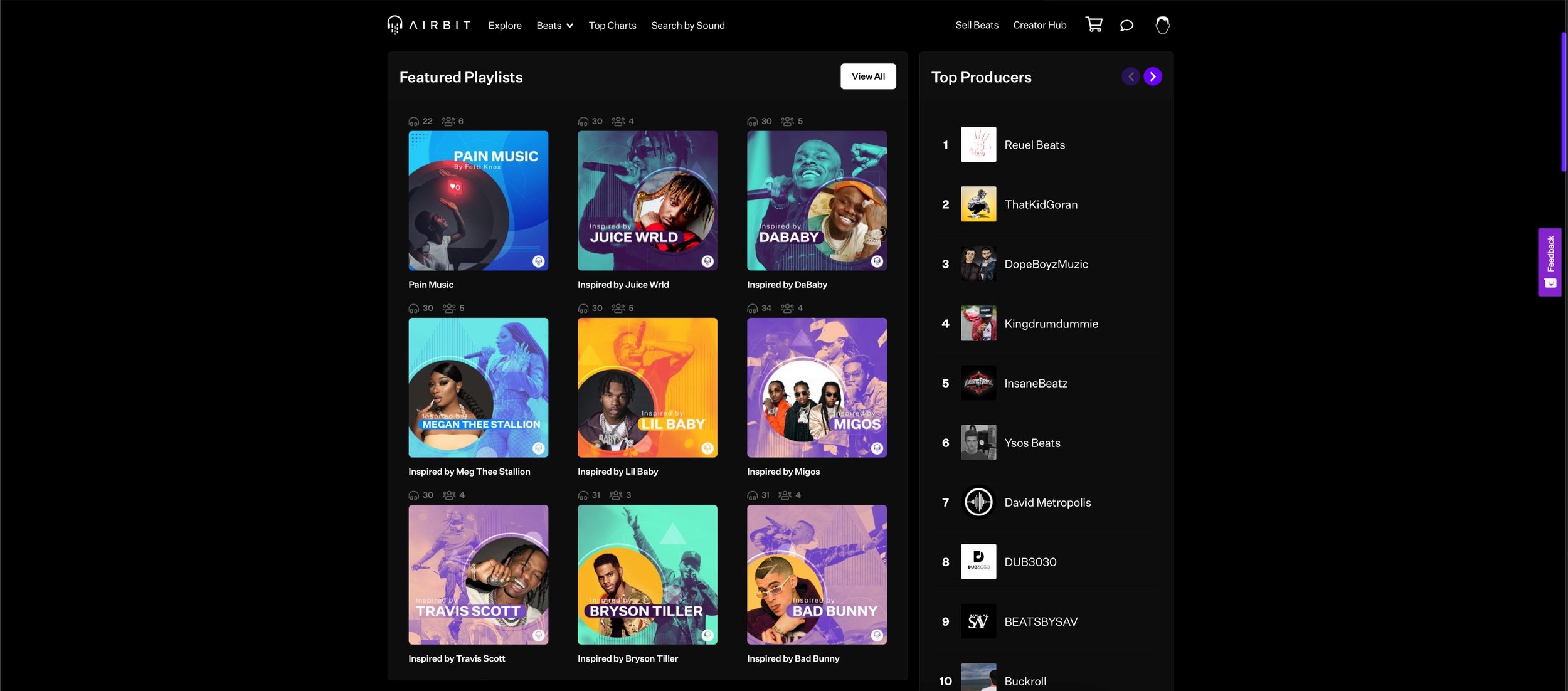Open David Metropolis waveform avatar
The image size is (1568, 691).
[x=978, y=502]
